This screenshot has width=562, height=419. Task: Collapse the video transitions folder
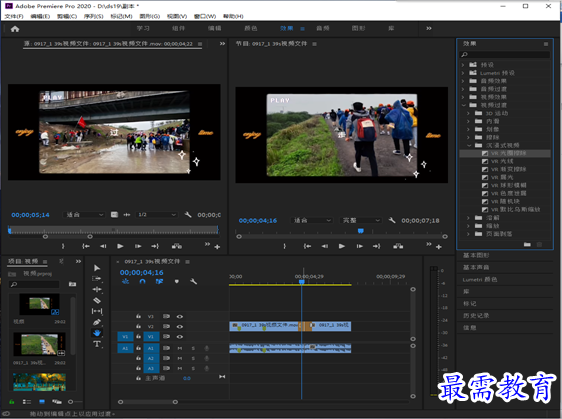463,105
